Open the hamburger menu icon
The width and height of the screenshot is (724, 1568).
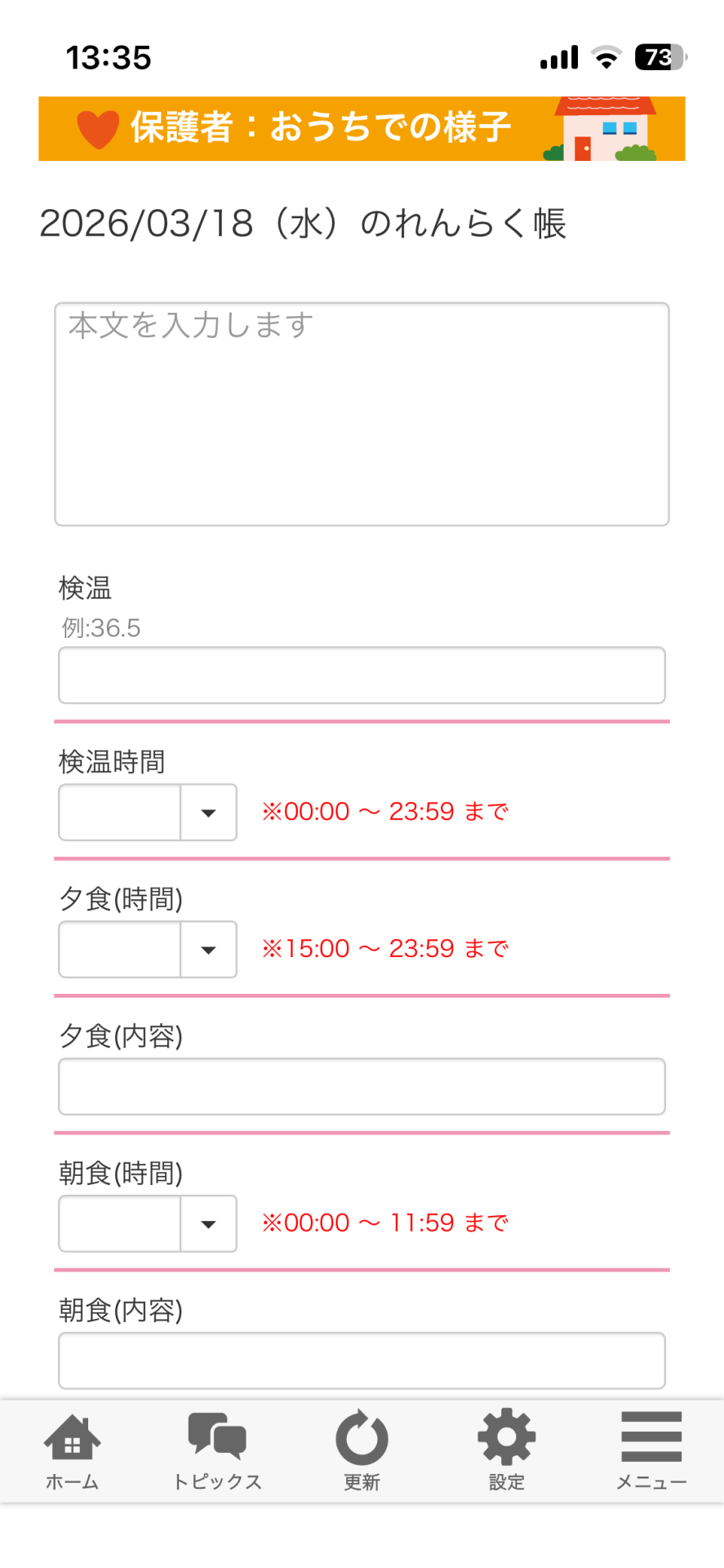(651, 1437)
